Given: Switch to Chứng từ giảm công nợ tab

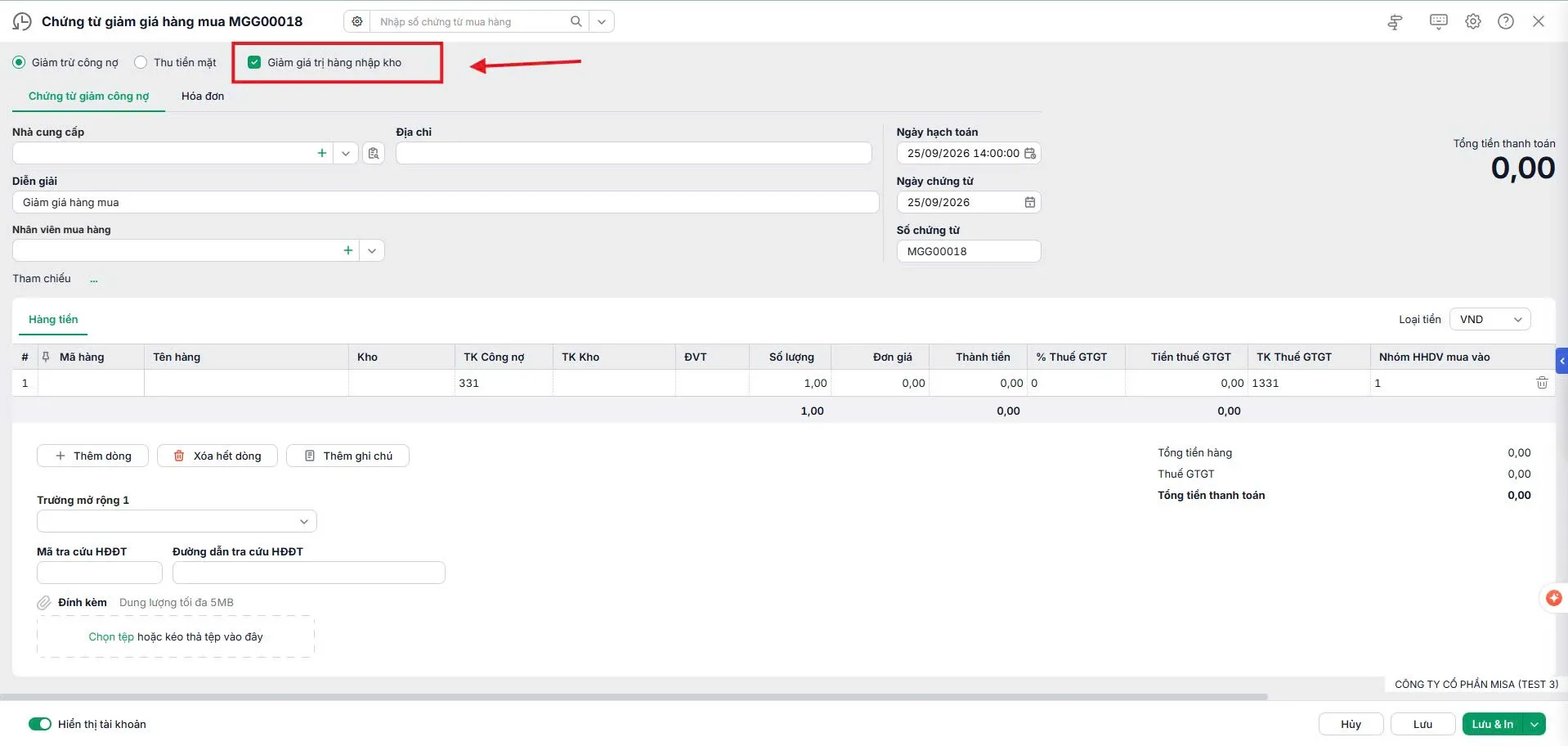Looking at the screenshot, I should [88, 96].
